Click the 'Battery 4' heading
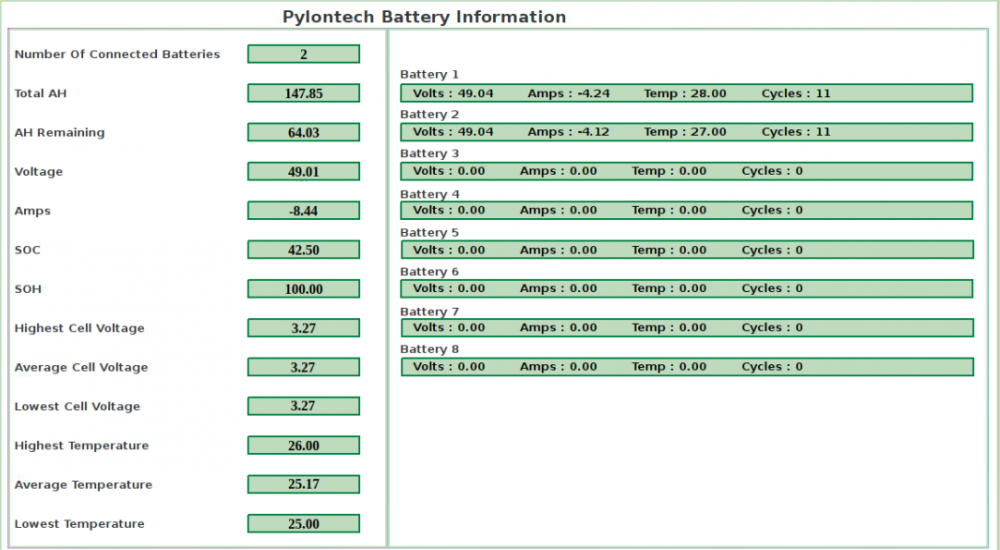This screenshot has height=550, width=1000. click(x=429, y=194)
